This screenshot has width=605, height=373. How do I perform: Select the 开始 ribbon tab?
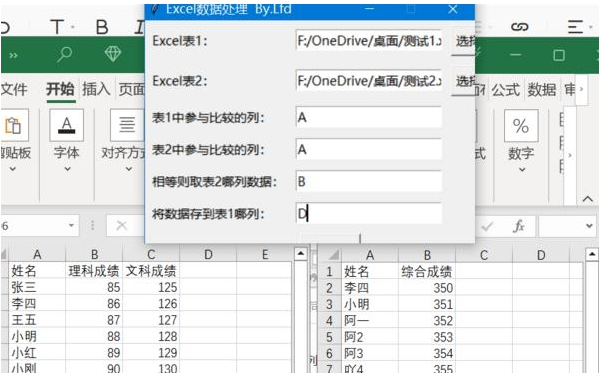click(x=60, y=89)
